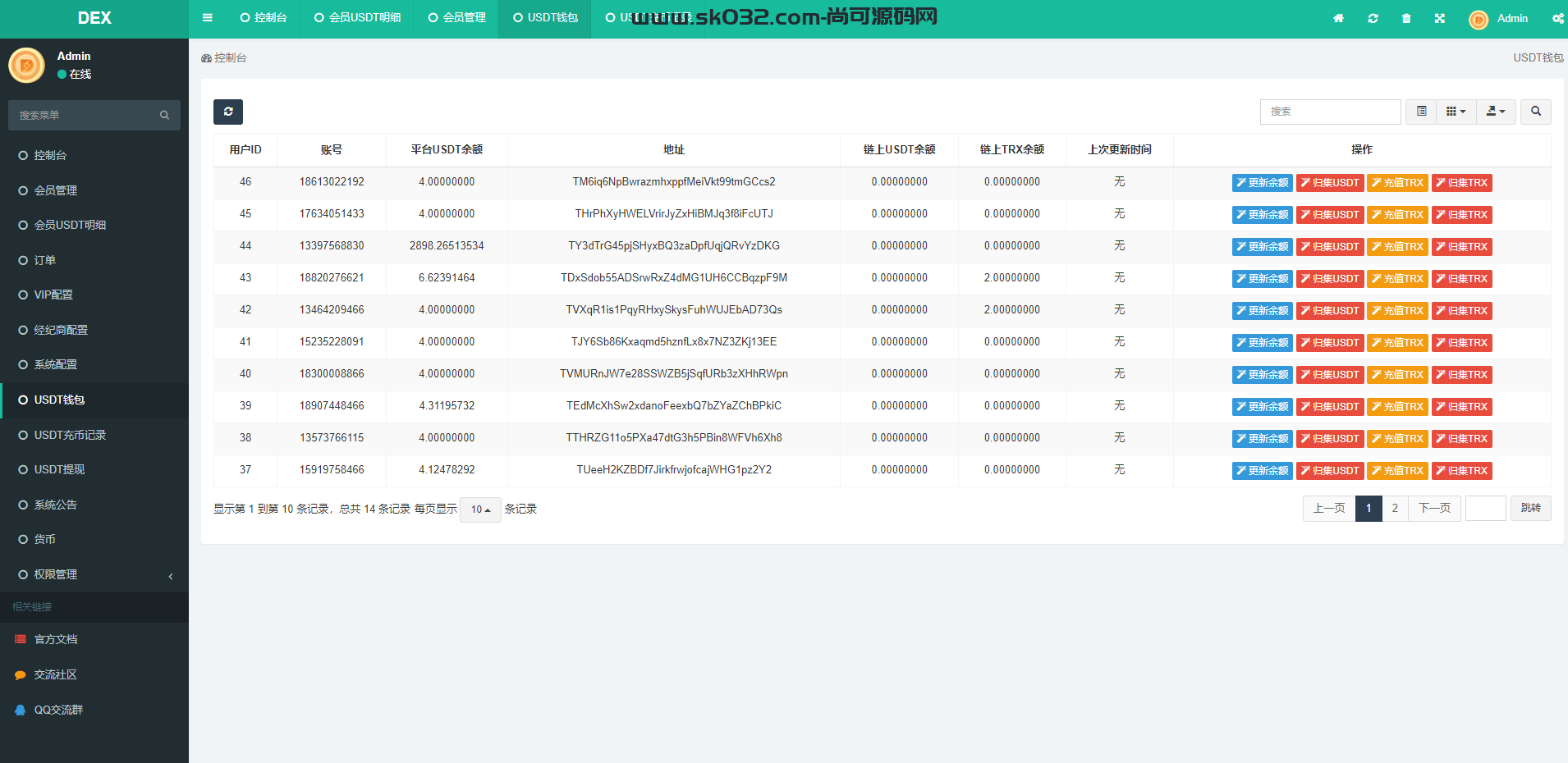Switch to the 会员USDT明细 top tab
This screenshot has height=763, width=1568.
click(x=357, y=18)
